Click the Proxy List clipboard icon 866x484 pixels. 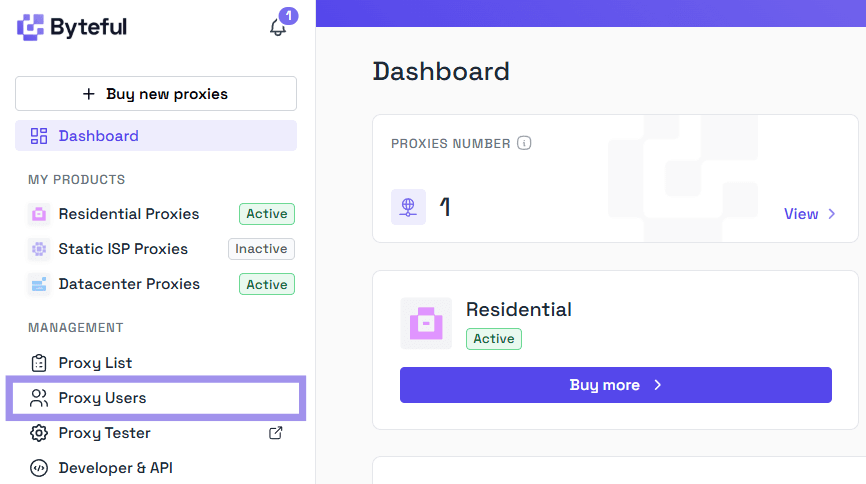coord(39,363)
